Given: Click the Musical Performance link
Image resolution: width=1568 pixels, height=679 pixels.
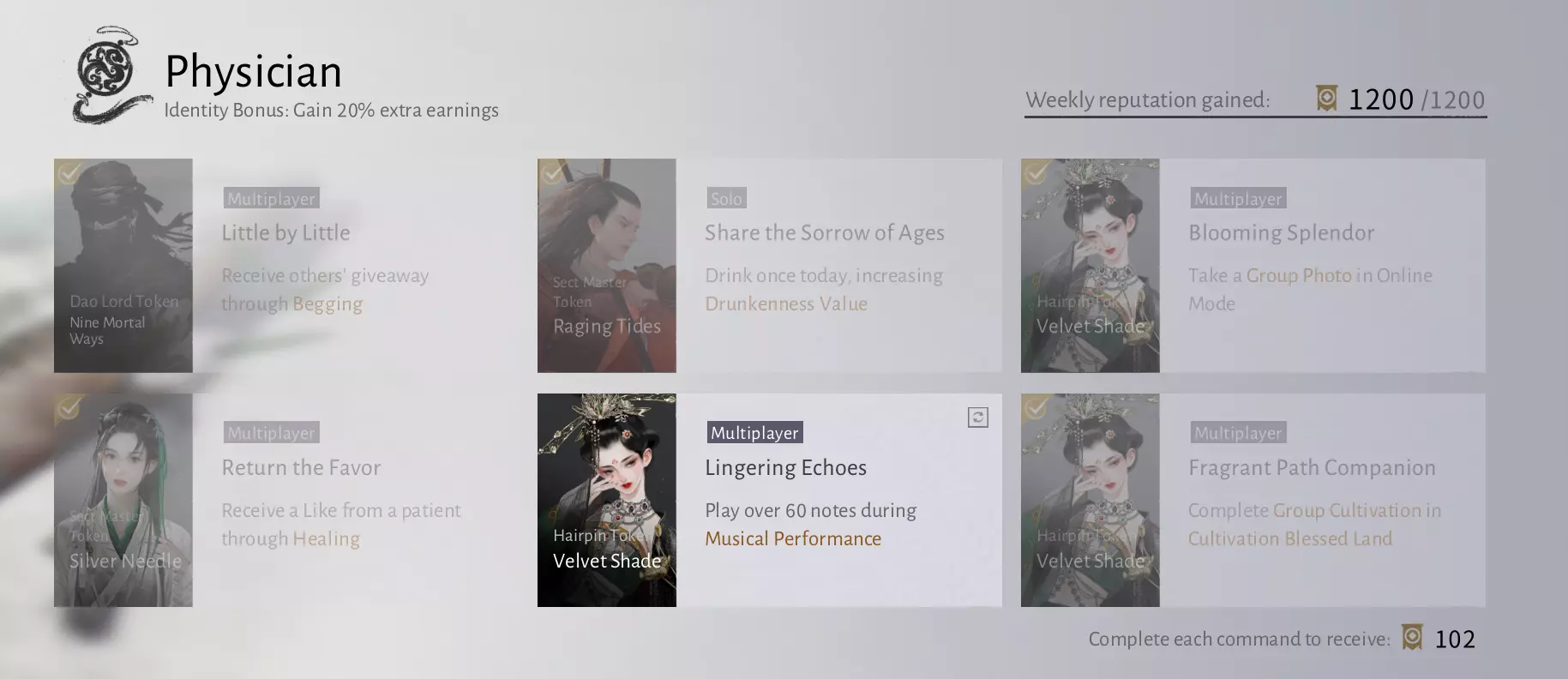Looking at the screenshot, I should (x=793, y=538).
